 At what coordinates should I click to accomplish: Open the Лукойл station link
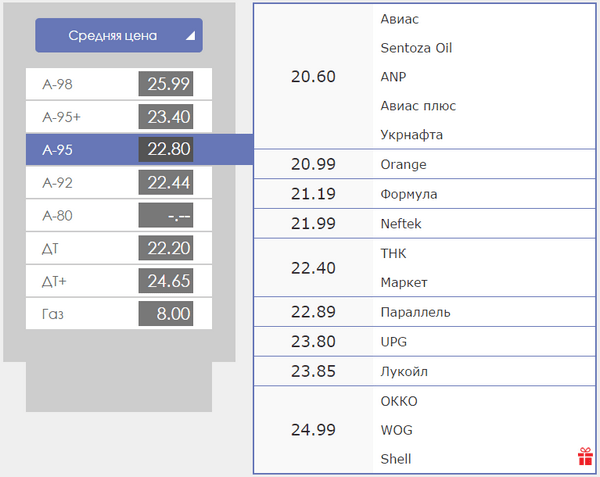[404, 372]
